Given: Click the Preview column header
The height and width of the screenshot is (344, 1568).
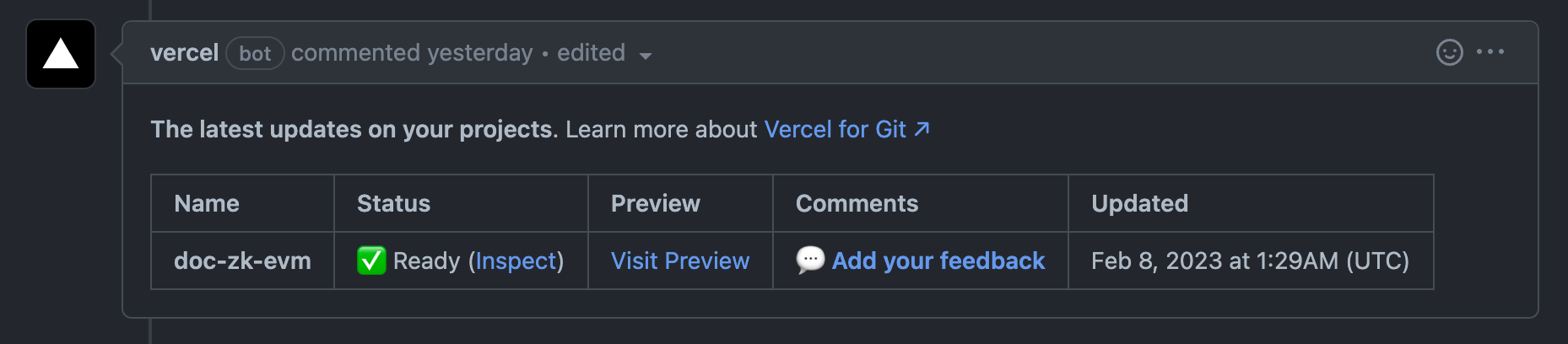Looking at the screenshot, I should click(x=655, y=204).
